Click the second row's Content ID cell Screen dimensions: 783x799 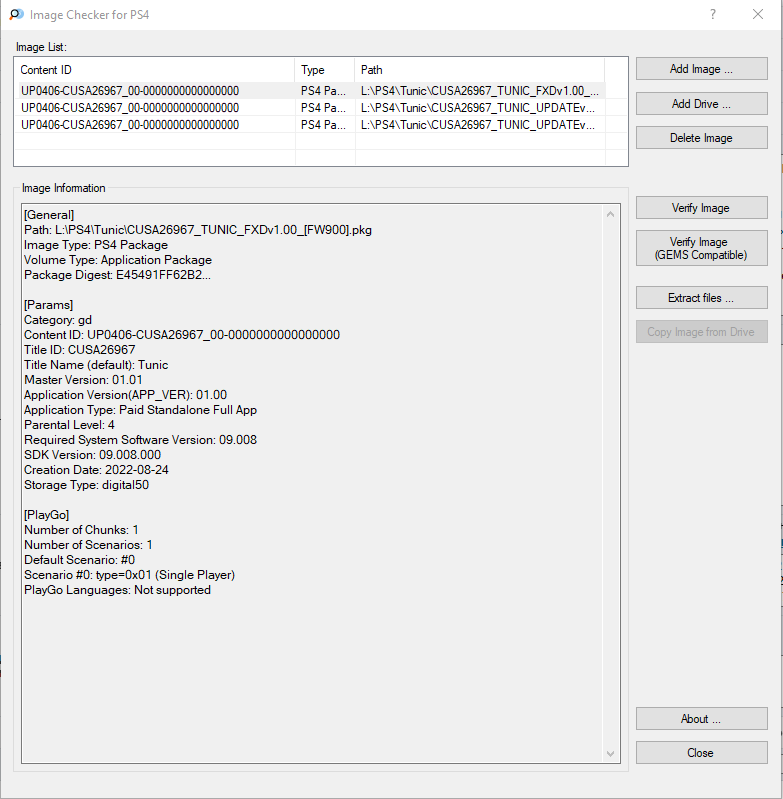point(130,108)
